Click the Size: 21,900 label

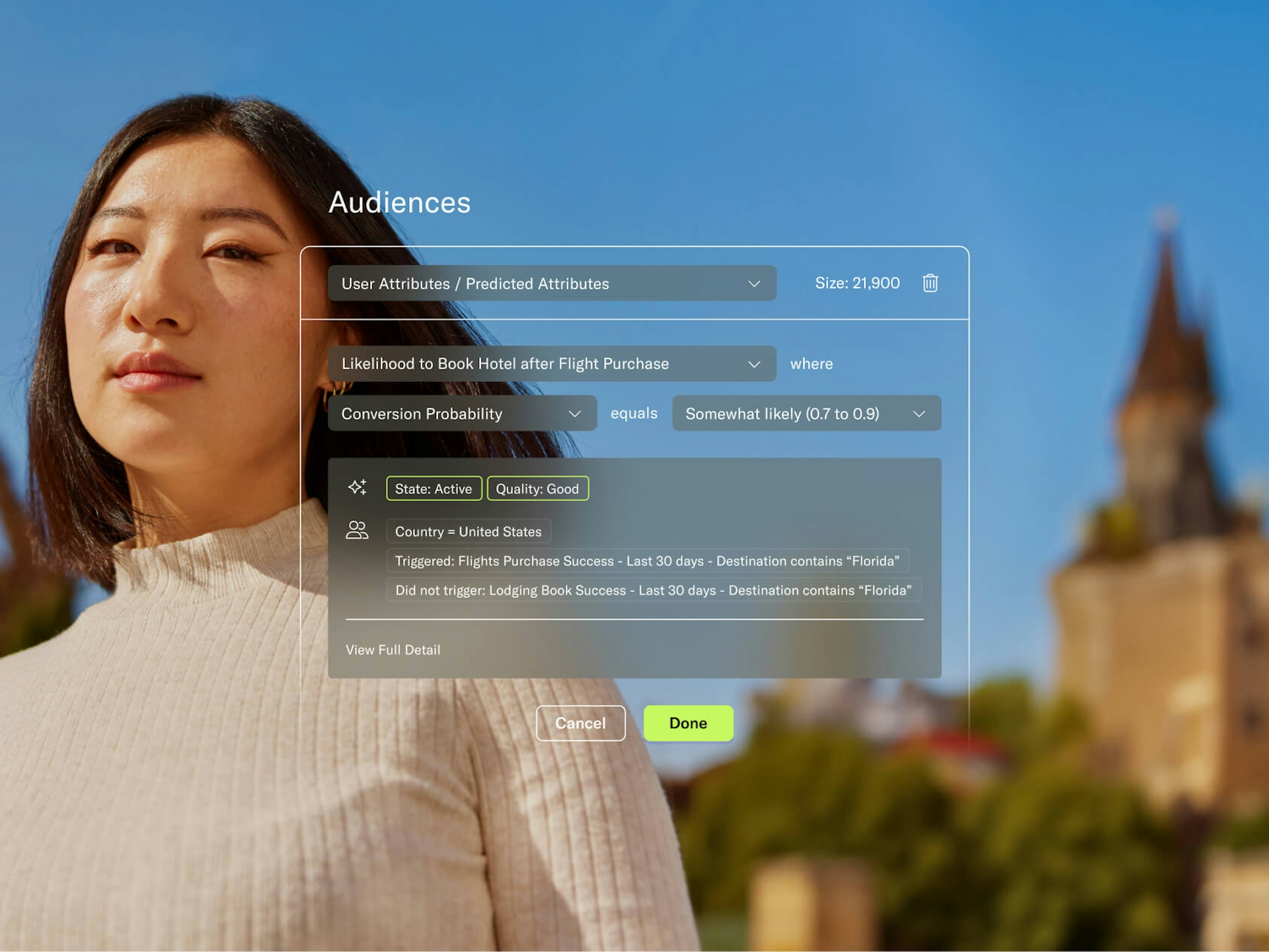[857, 283]
